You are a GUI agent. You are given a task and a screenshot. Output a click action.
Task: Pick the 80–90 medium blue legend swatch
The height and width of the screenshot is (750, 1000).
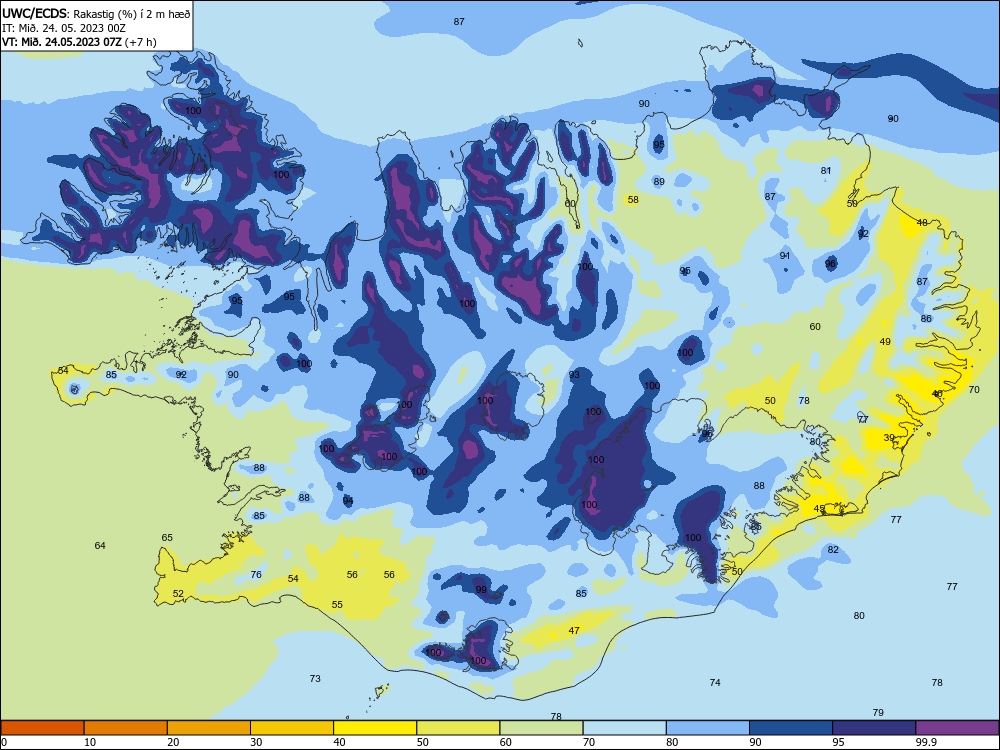point(708,728)
